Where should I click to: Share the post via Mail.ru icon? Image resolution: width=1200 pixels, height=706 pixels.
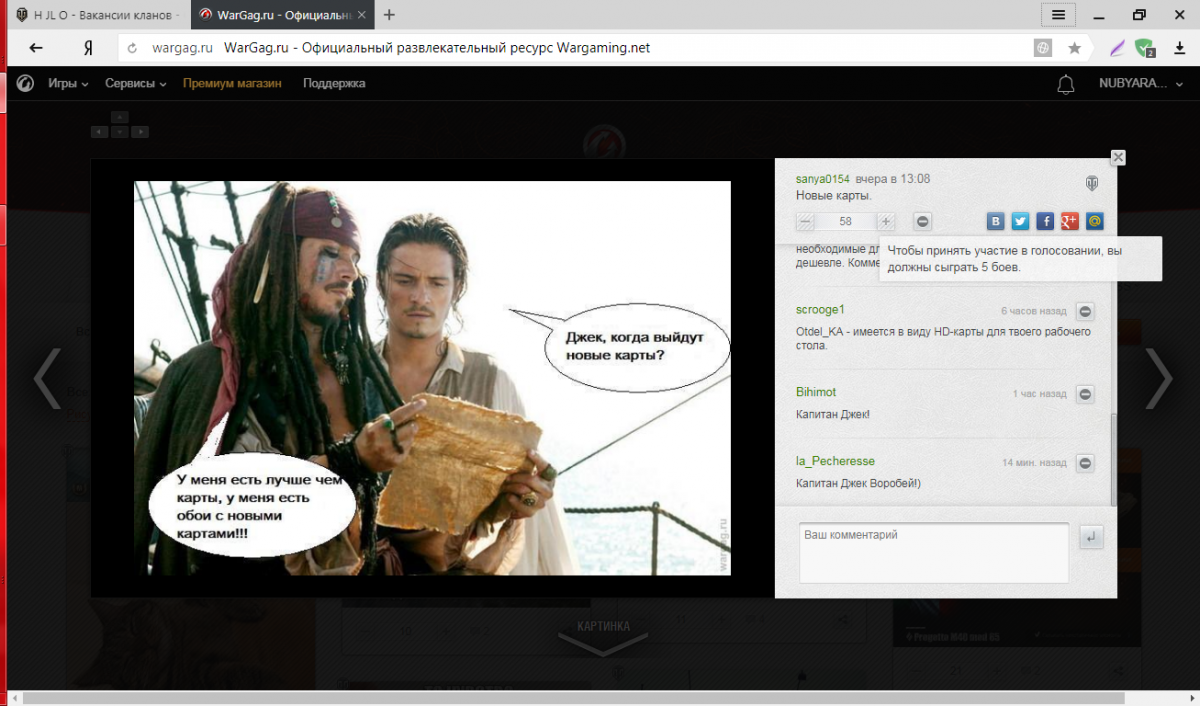(x=1095, y=222)
